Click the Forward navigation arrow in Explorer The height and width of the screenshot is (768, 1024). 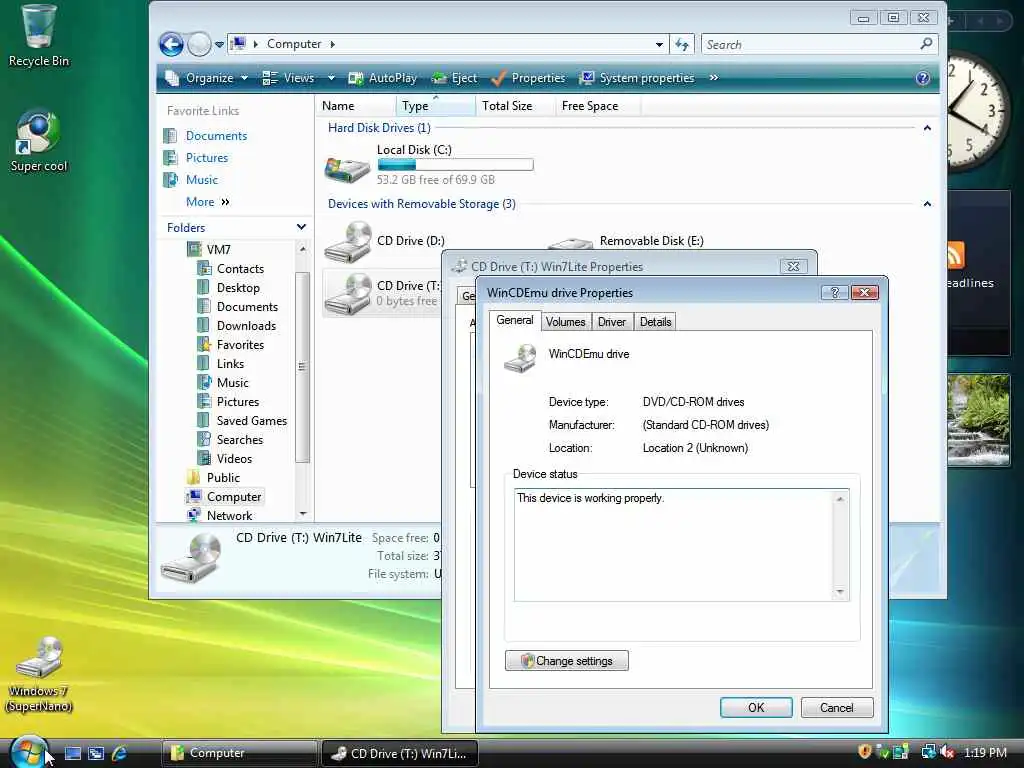point(199,44)
